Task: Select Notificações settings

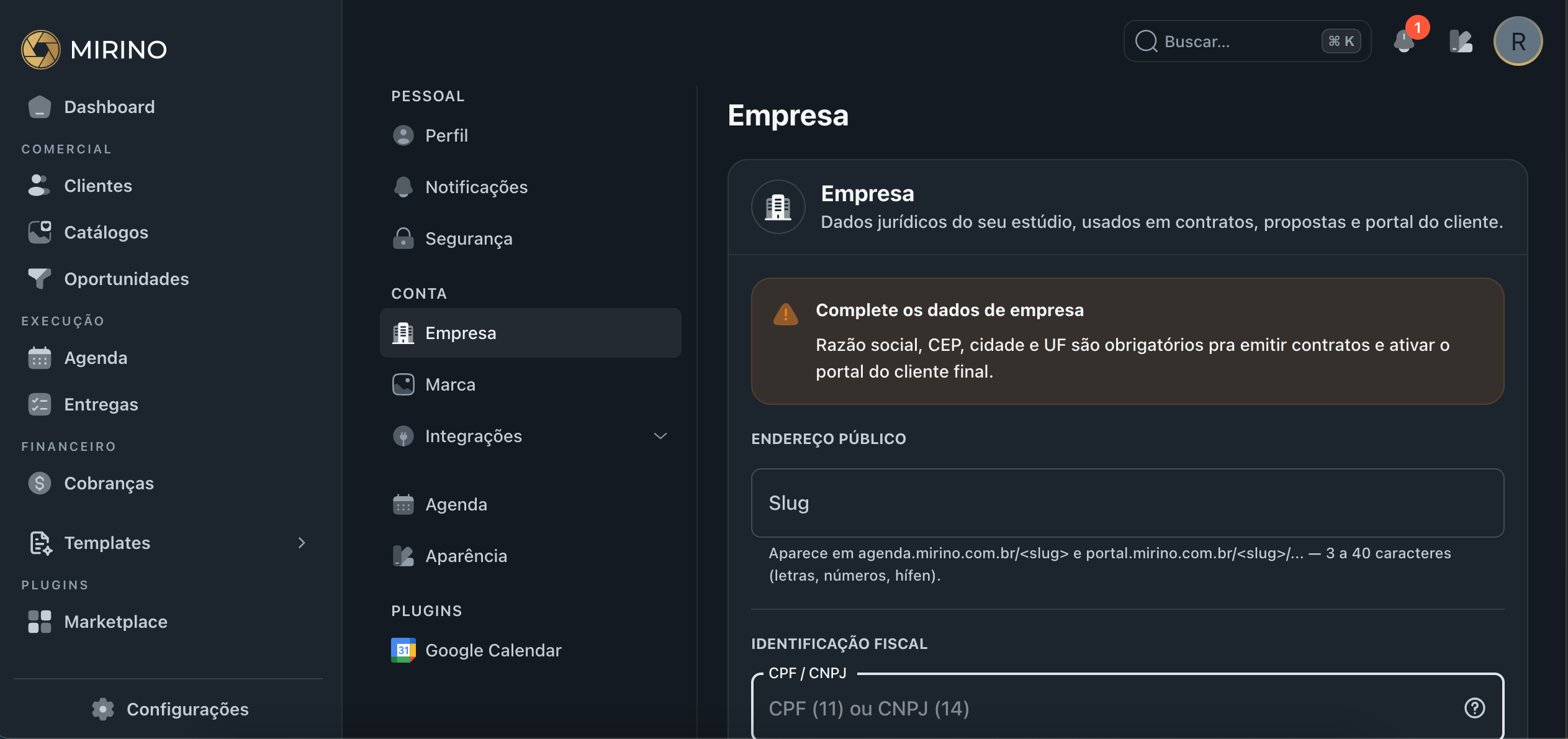Action: [x=531, y=187]
